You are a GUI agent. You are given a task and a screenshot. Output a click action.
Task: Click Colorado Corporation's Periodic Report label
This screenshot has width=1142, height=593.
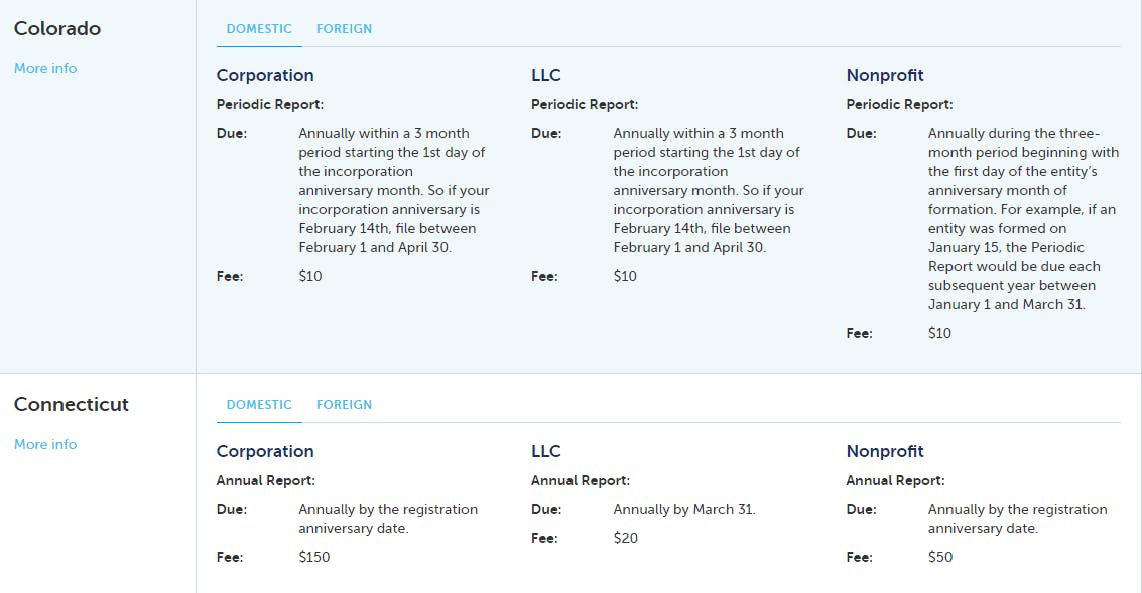(270, 104)
